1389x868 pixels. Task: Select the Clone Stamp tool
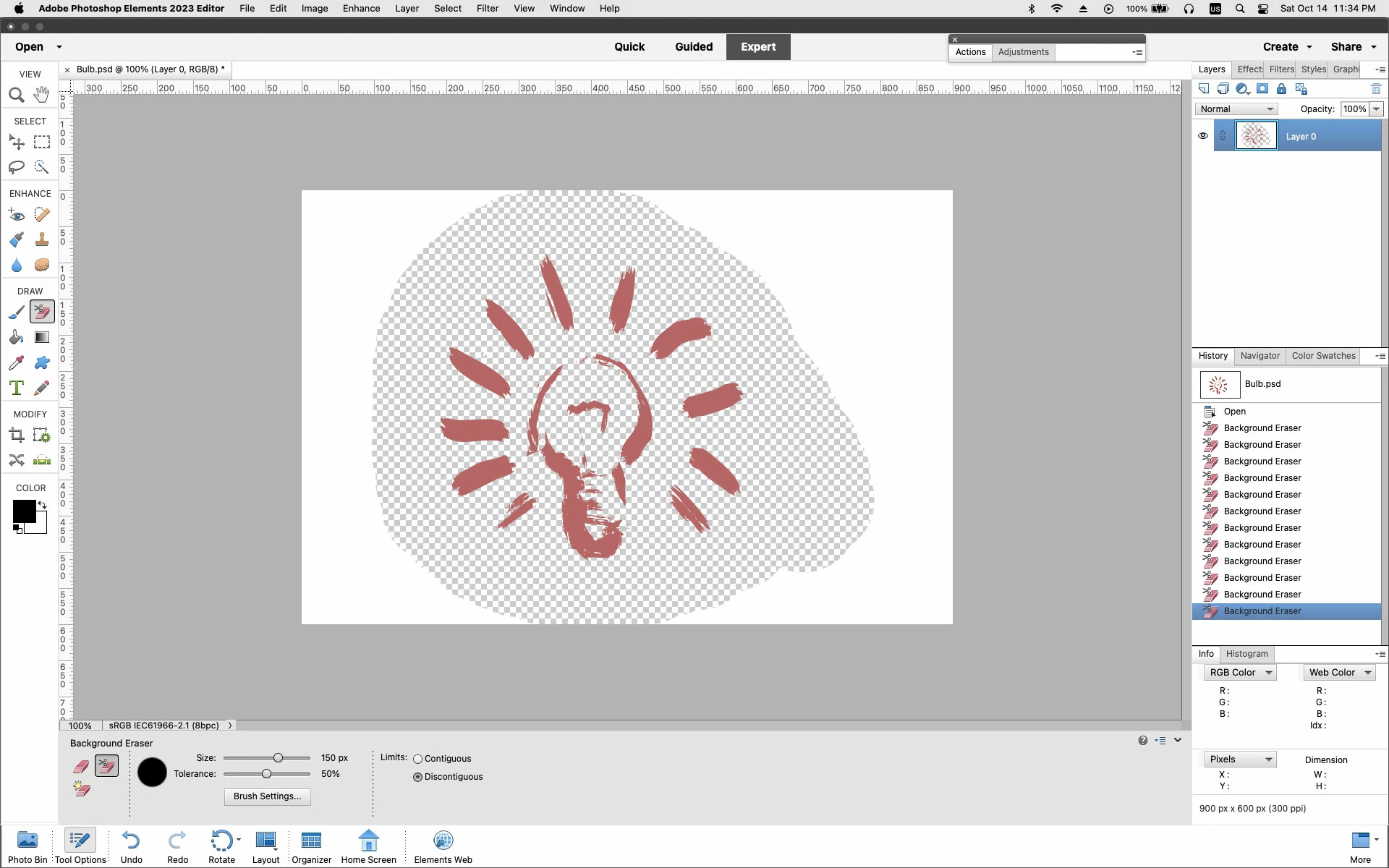pos(42,239)
